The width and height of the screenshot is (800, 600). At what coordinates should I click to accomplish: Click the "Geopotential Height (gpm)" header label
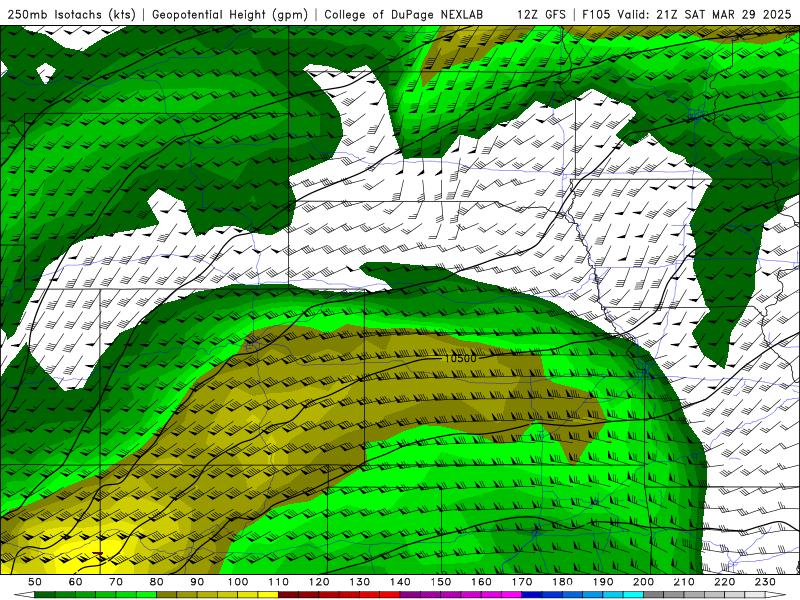[230, 15]
